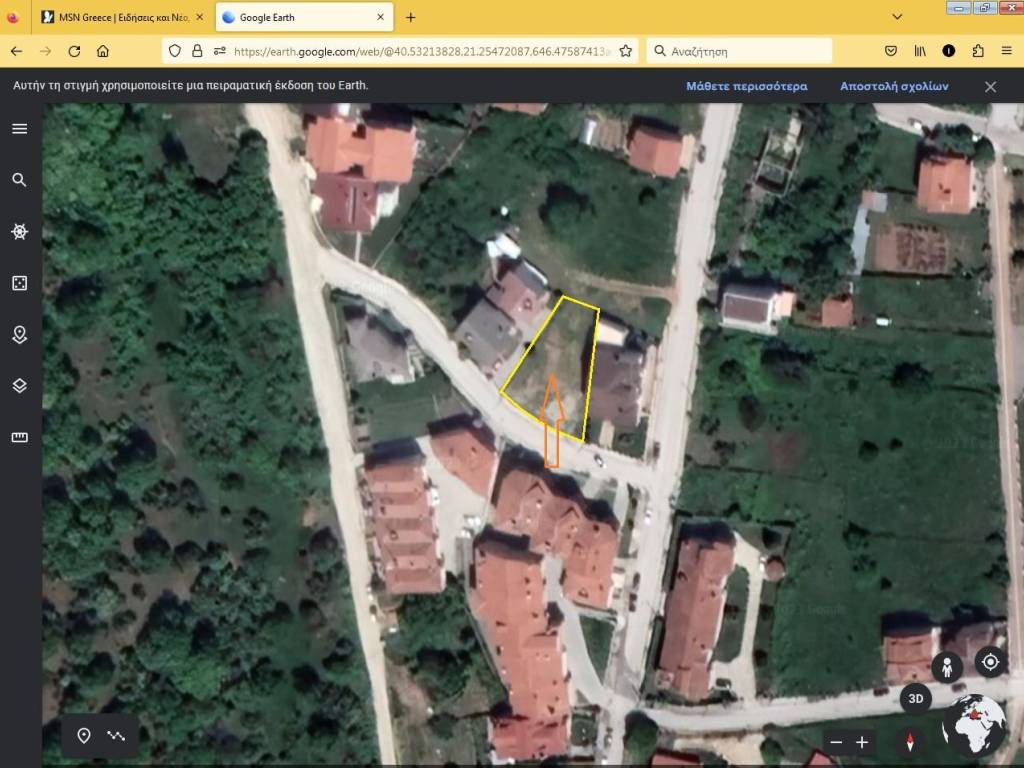The height and width of the screenshot is (768, 1024).
Task: Expand the list-all-tabs dropdown chevron
Action: (897, 17)
